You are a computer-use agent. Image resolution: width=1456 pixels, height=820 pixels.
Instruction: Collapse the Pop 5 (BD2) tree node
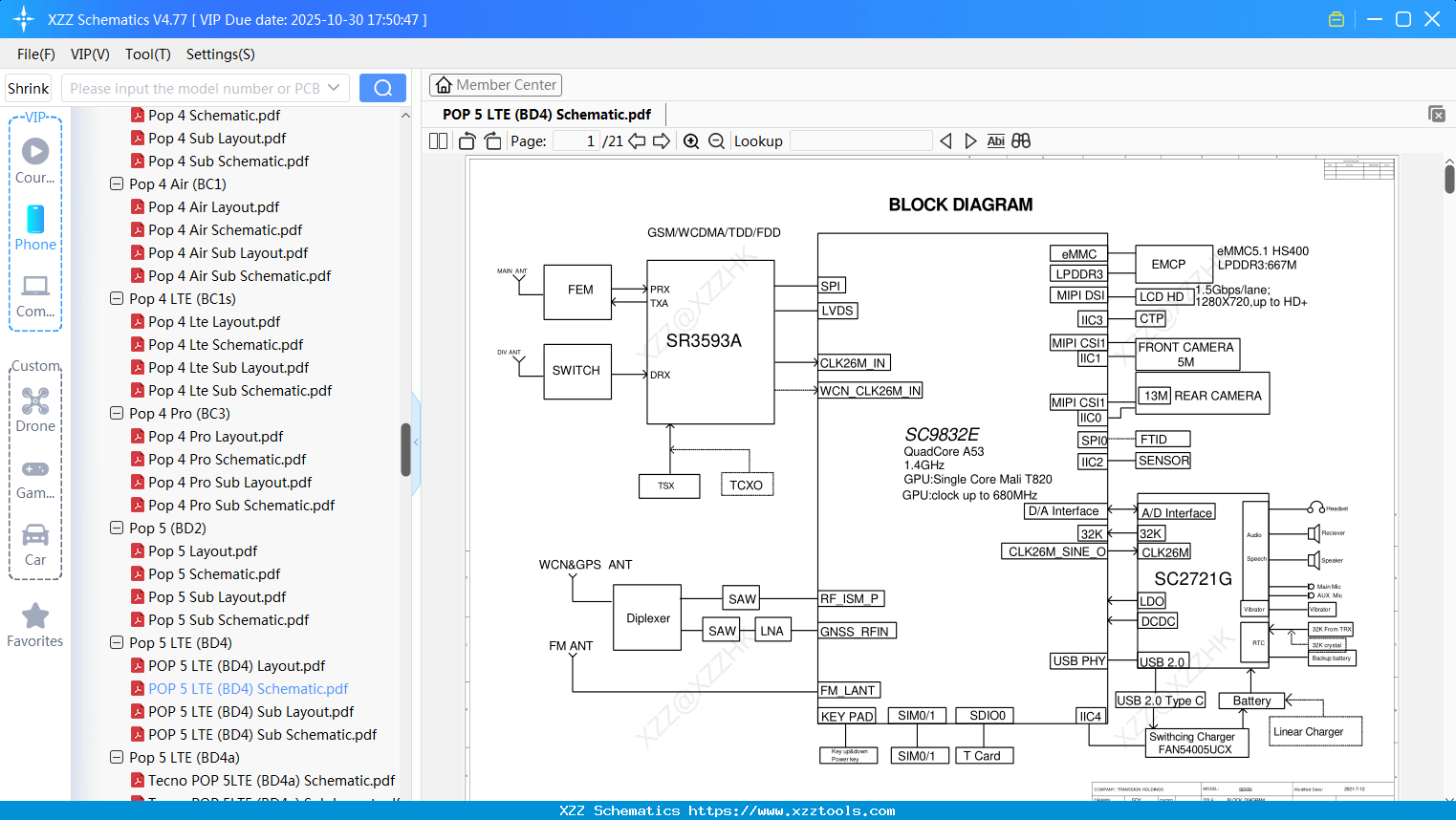tap(116, 528)
